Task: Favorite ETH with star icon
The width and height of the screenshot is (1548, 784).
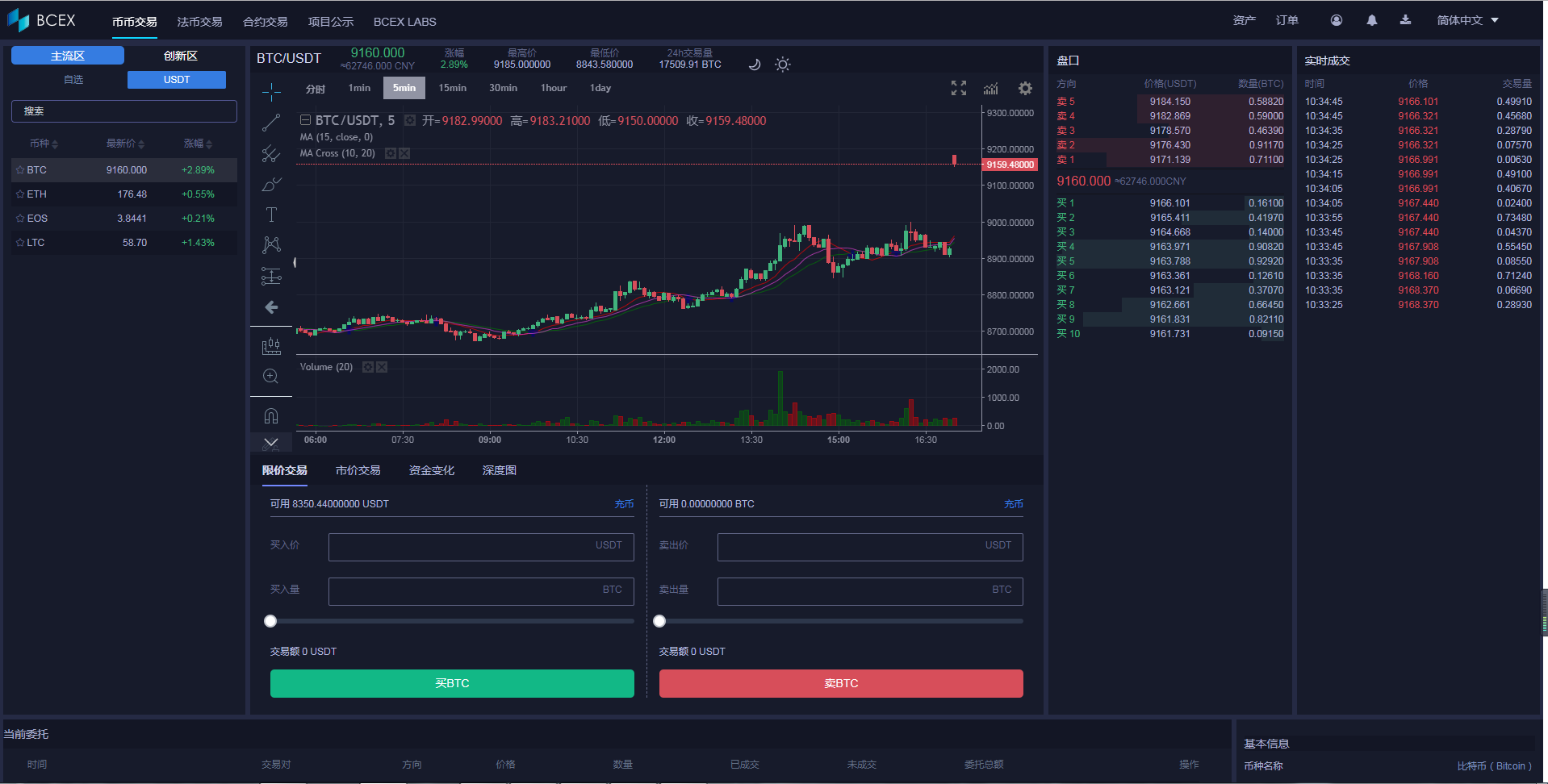Action: coord(20,194)
